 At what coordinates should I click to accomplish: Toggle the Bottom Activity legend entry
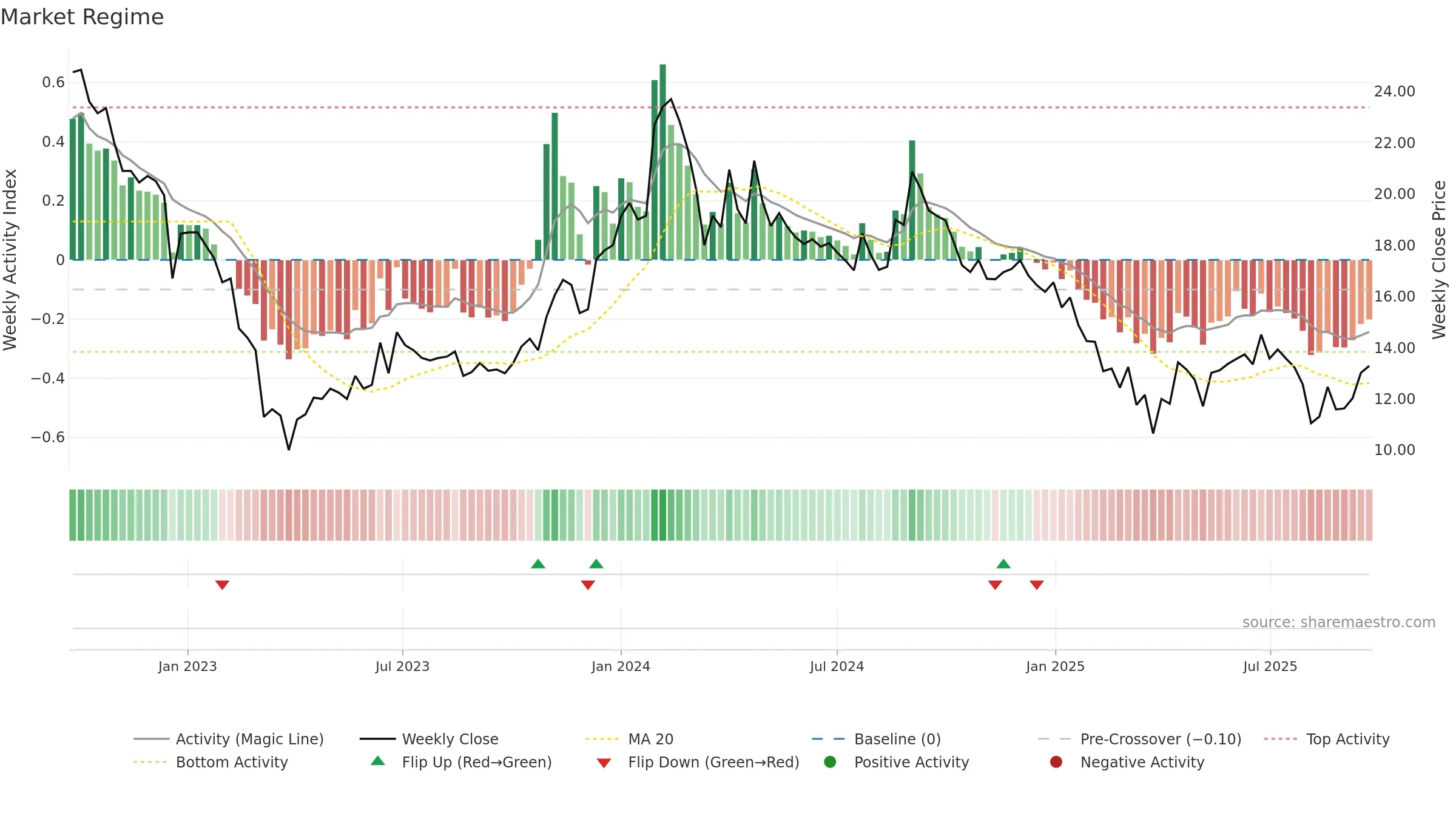(211, 762)
